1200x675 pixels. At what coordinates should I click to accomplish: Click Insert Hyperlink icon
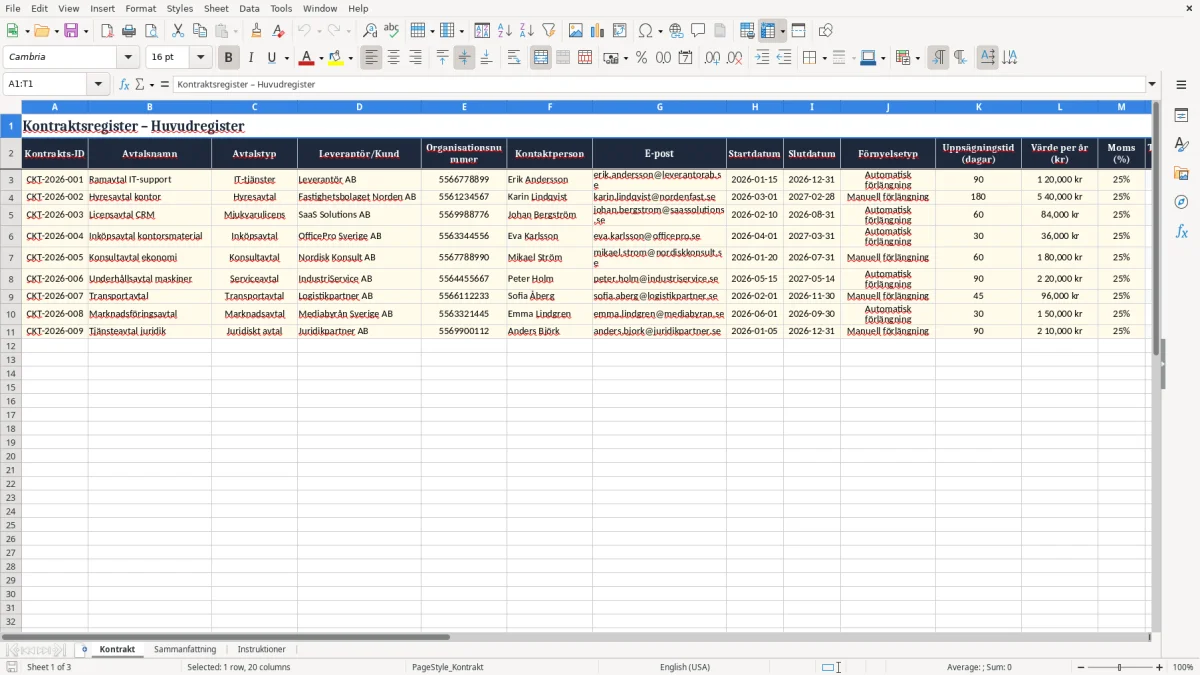pyautogui.click(x=676, y=31)
